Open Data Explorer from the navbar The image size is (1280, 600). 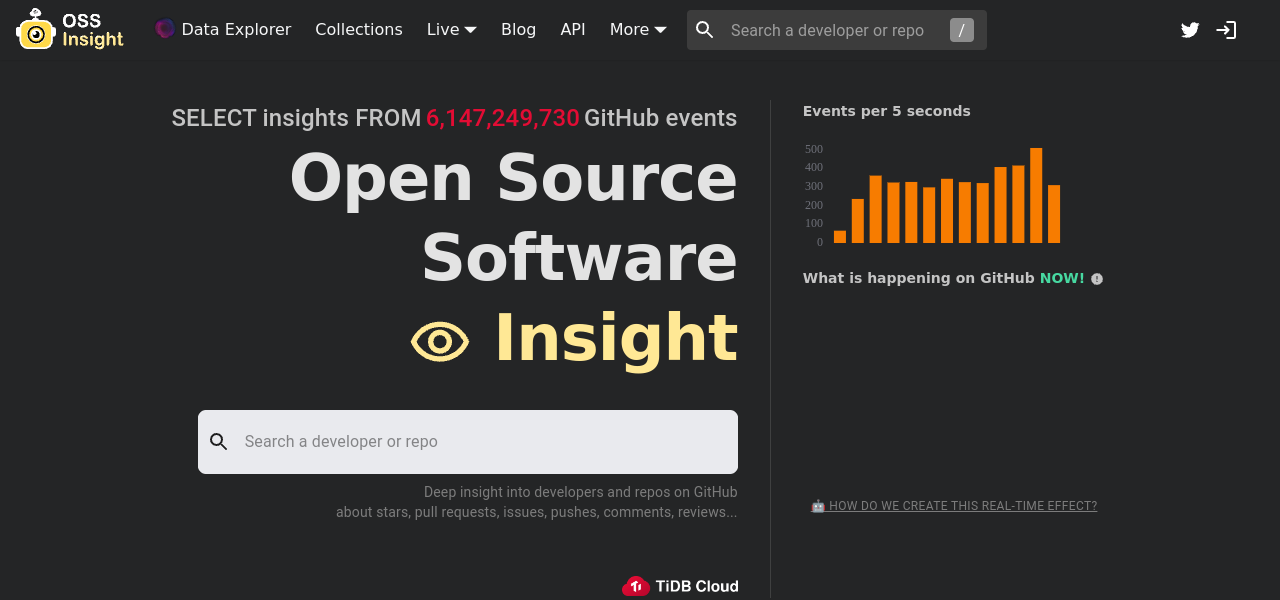[x=236, y=30]
